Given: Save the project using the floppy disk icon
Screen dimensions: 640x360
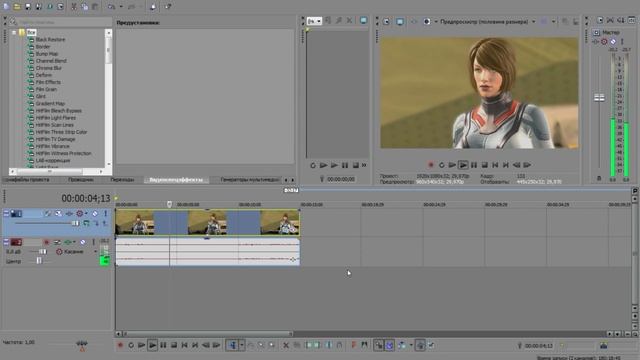Looking at the screenshot, I should click(28, 7).
